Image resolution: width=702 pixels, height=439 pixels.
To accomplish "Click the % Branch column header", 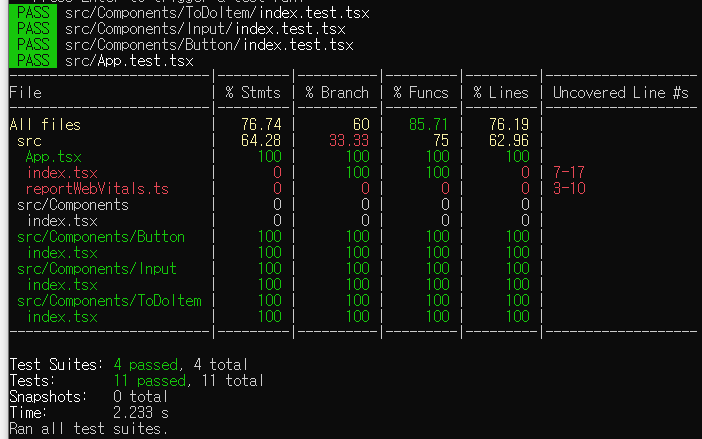I will pos(337,93).
